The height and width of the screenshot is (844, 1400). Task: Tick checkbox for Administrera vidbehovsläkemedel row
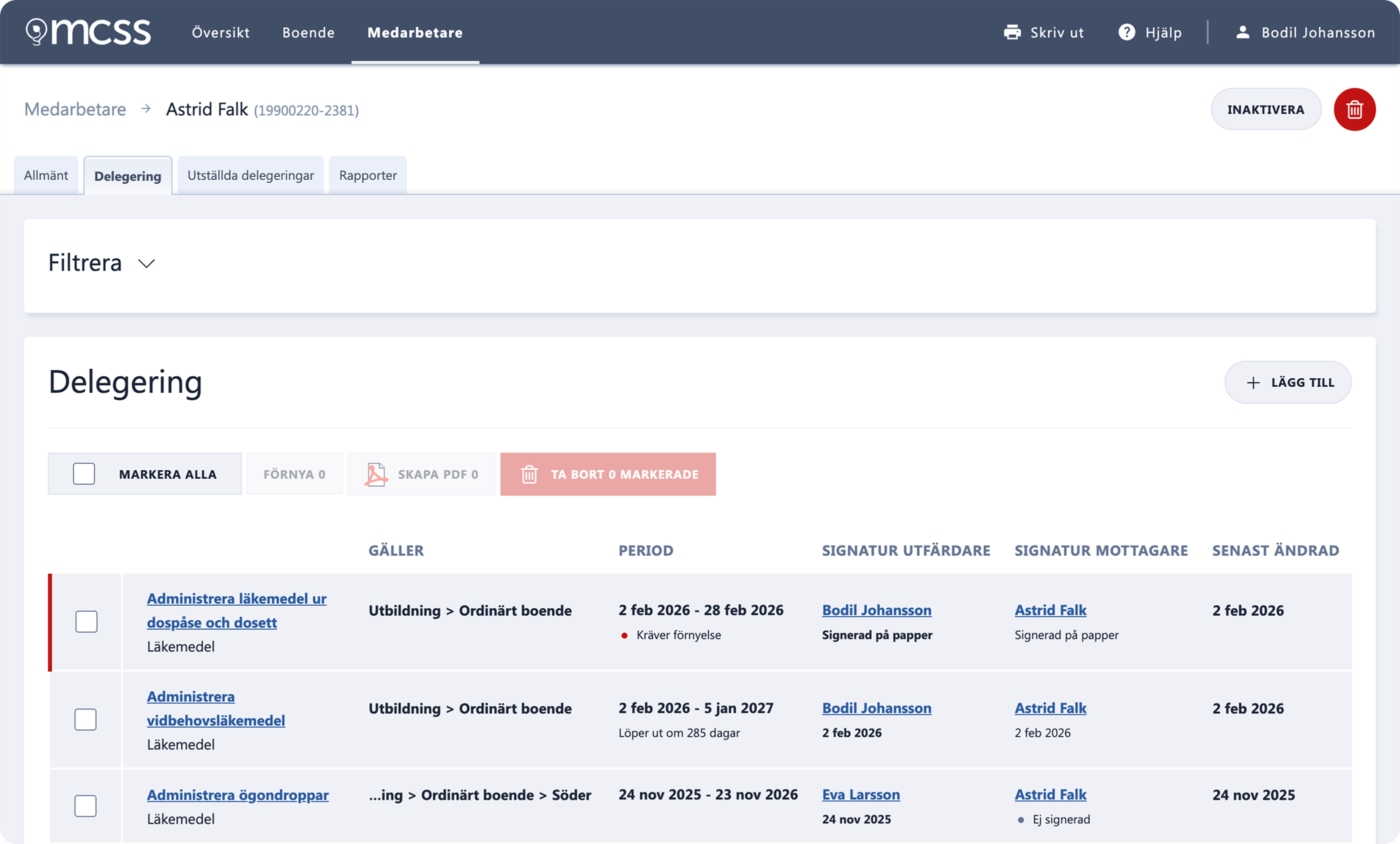[x=85, y=720]
